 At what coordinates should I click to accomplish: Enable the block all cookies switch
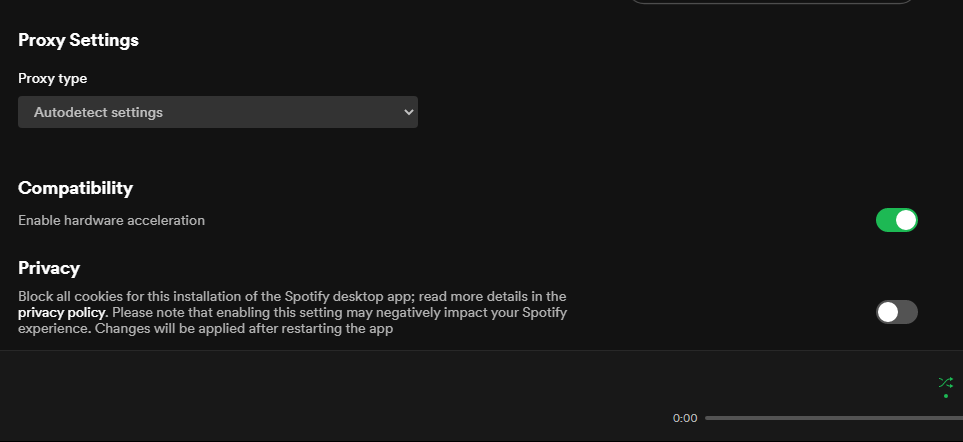point(896,312)
